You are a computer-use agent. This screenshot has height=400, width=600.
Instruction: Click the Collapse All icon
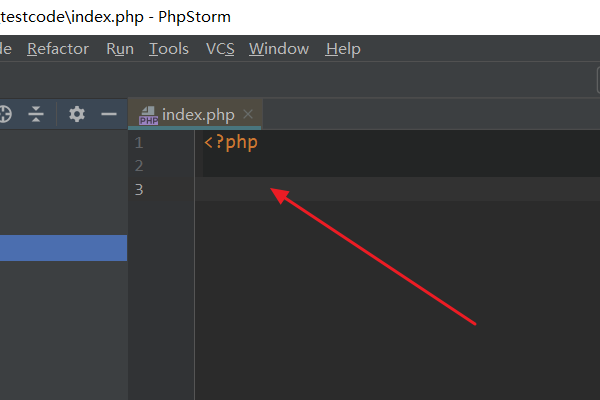click(x=36, y=114)
